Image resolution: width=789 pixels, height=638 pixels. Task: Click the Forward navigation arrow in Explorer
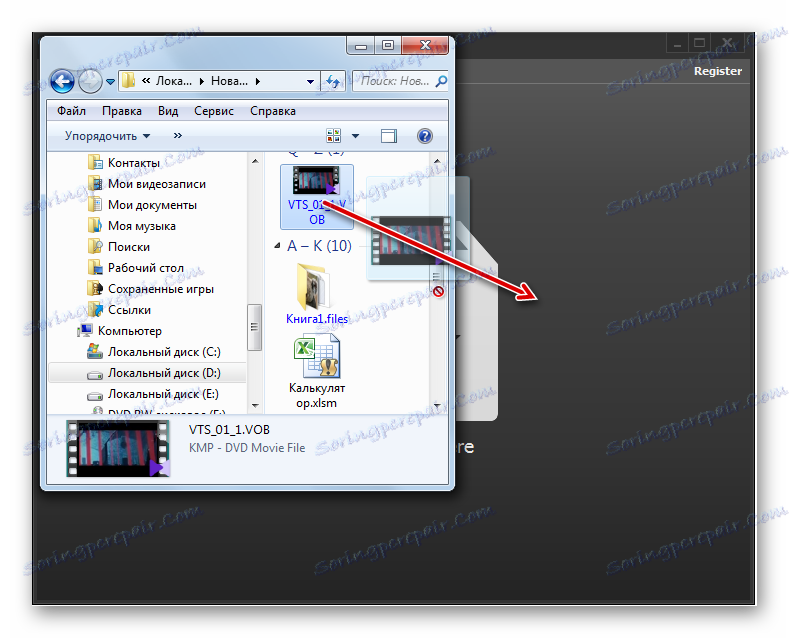coord(91,81)
